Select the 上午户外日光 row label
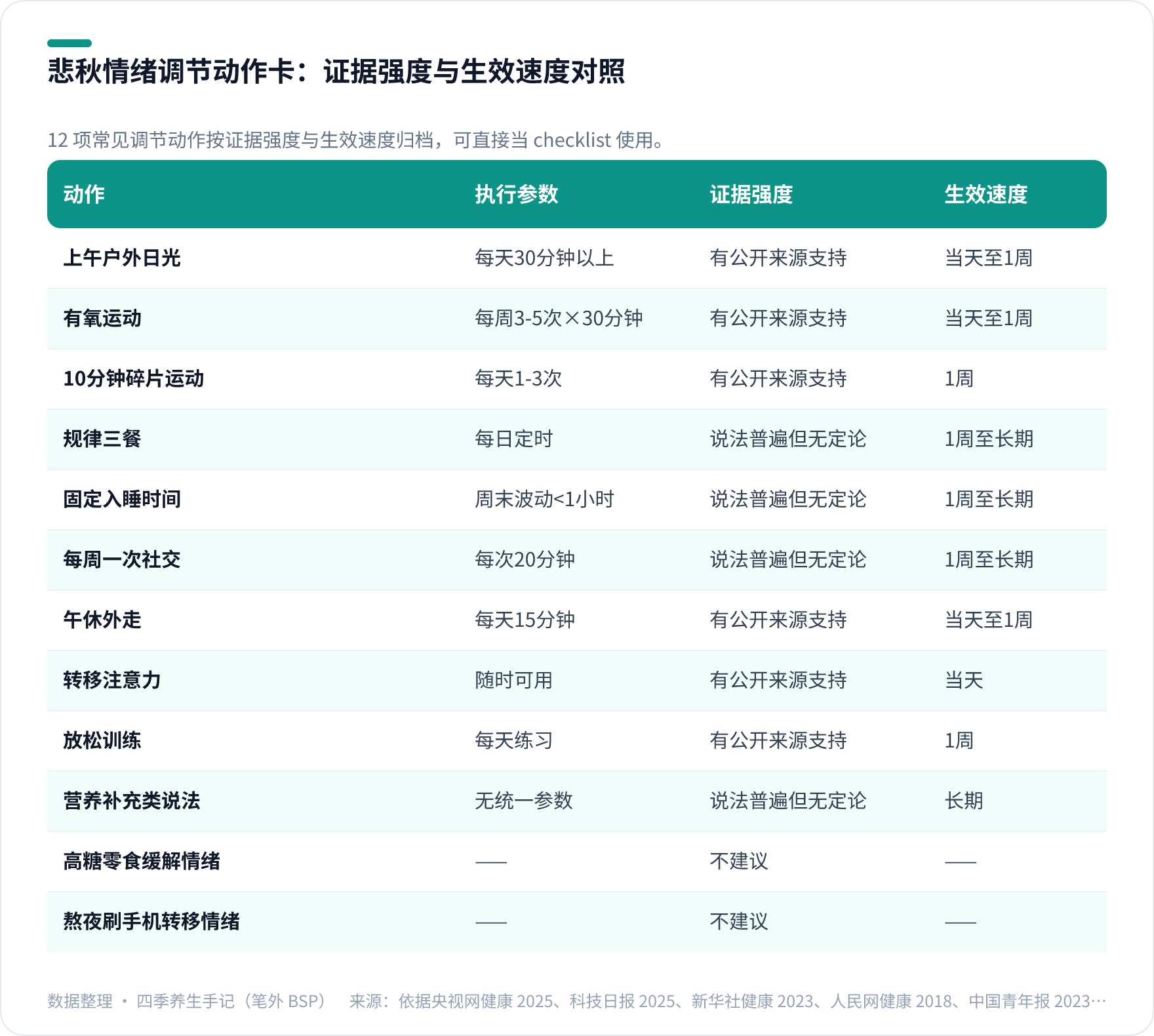Image resolution: width=1154 pixels, height=1036 pixels. click(x=122, y=258)
